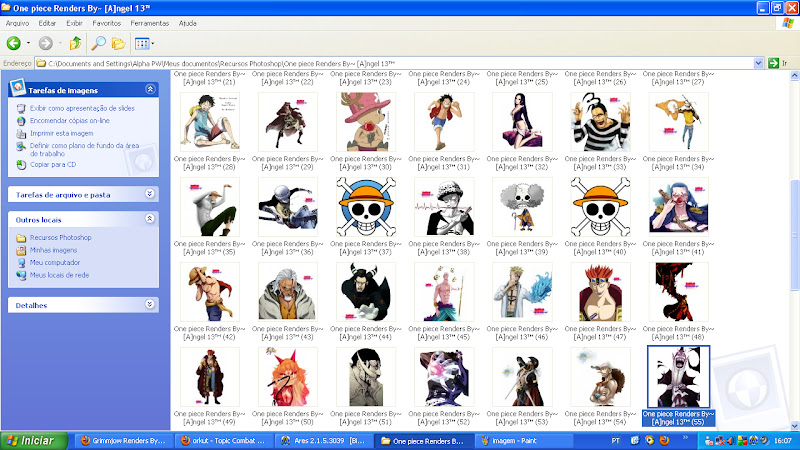
Task: Open the Favoritos menu
Action: tap(107, 23)
